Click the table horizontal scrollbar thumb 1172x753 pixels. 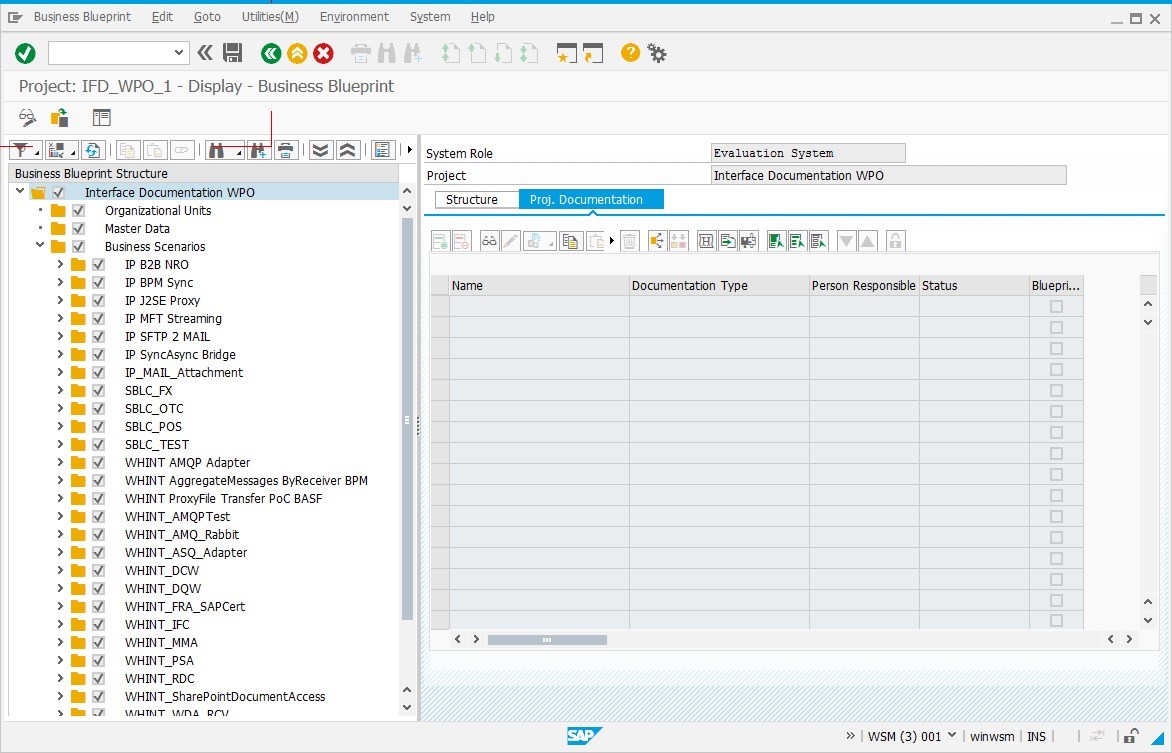546,639
